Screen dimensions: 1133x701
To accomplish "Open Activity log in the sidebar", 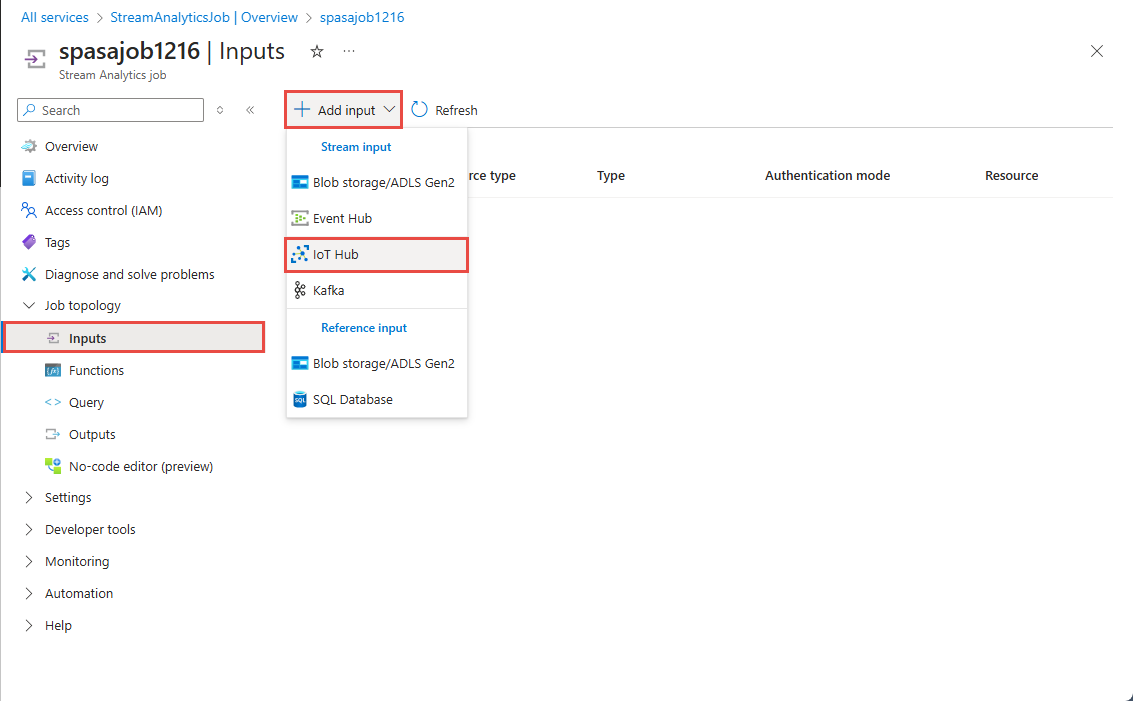I will pos(77,179).
